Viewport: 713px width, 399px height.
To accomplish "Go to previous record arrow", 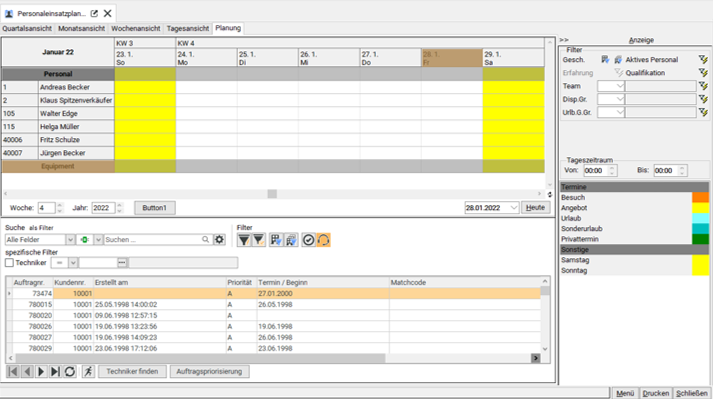I will [27, 371].
